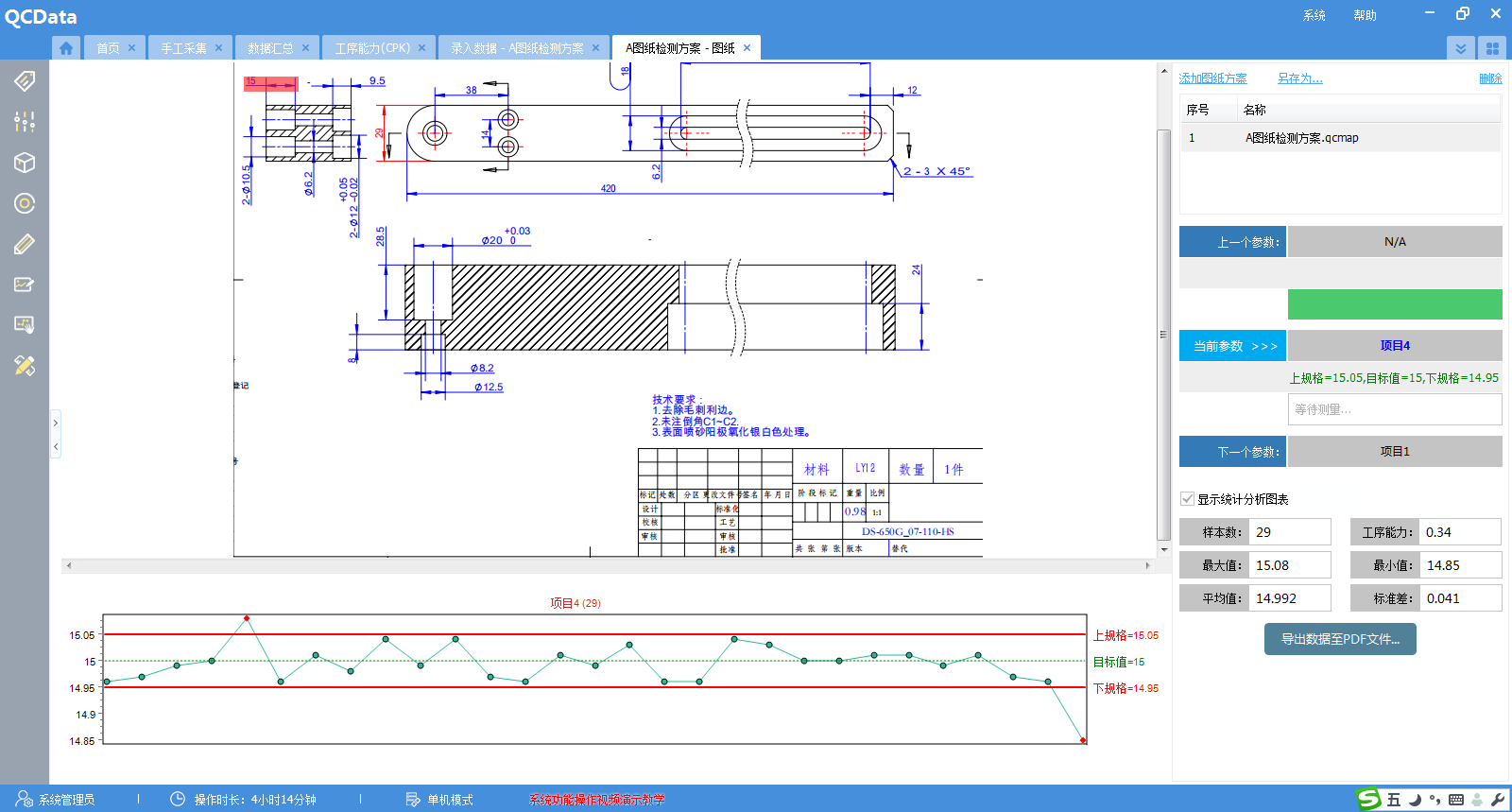This screenshot has width=1512, height=812.
Task: Open the 帮助 menu
Action: [1365, 15]
